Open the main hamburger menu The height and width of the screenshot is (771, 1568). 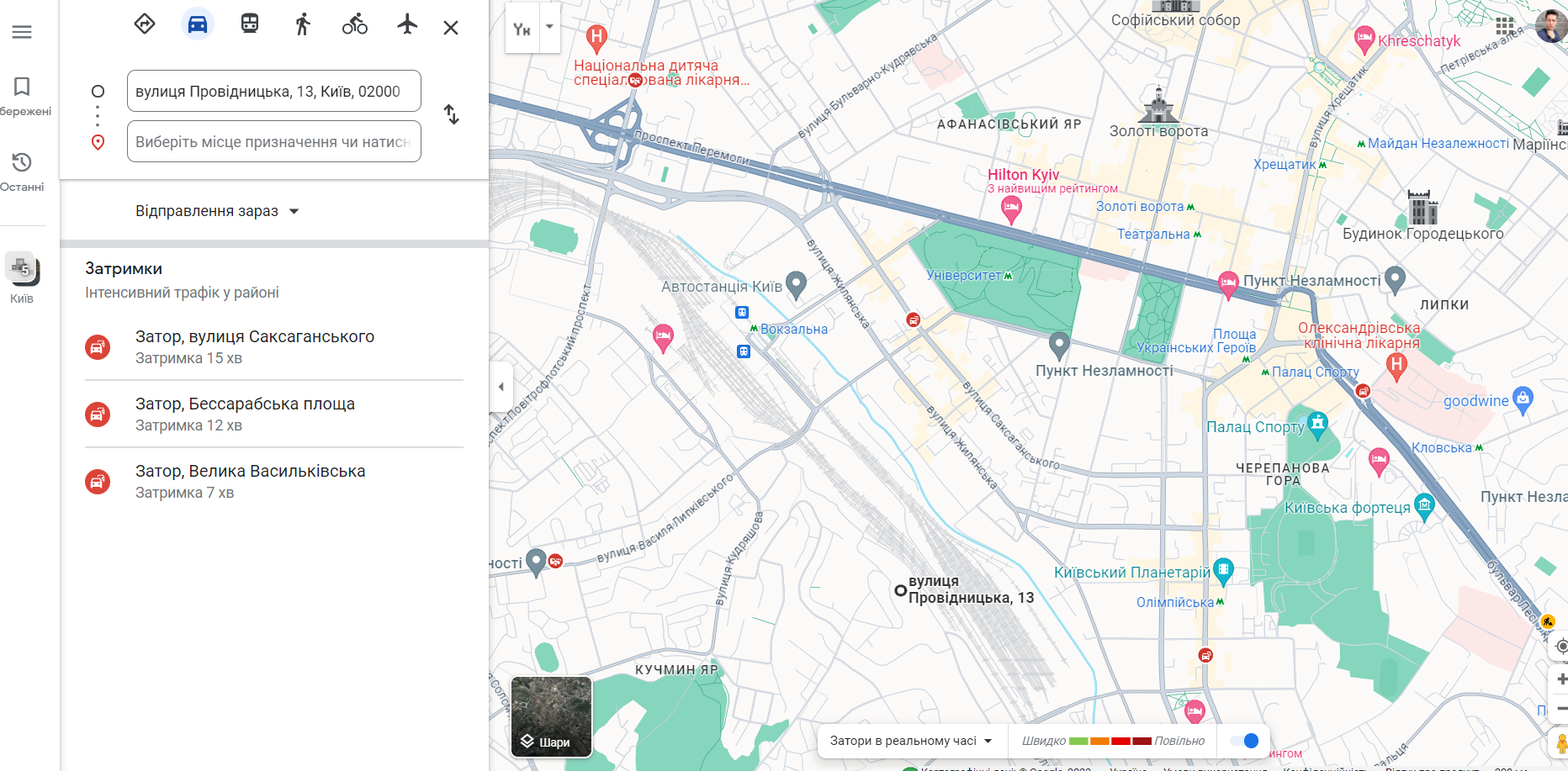point(22,32)
